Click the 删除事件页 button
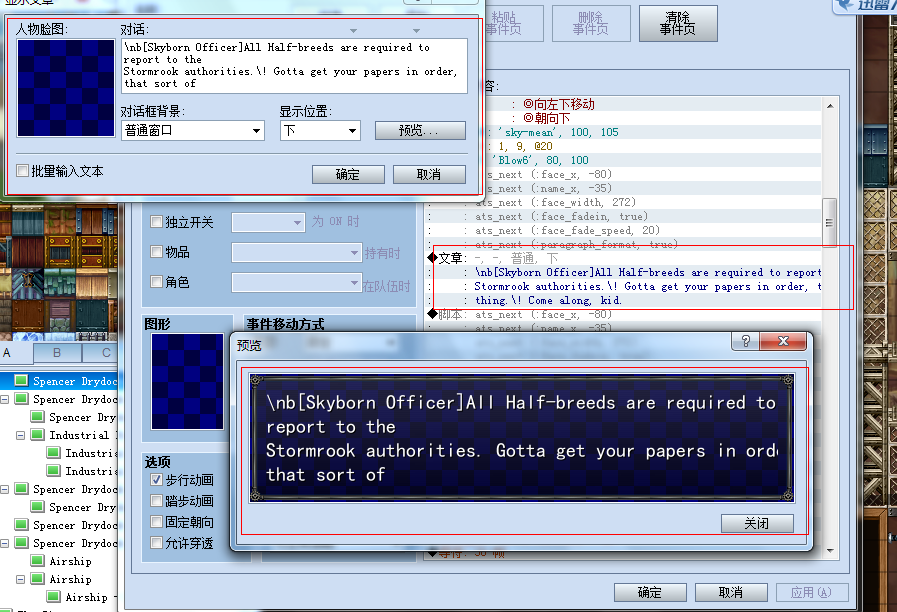Screen dimensions: 897x612 pyautogui.click(x=591, y=23)
